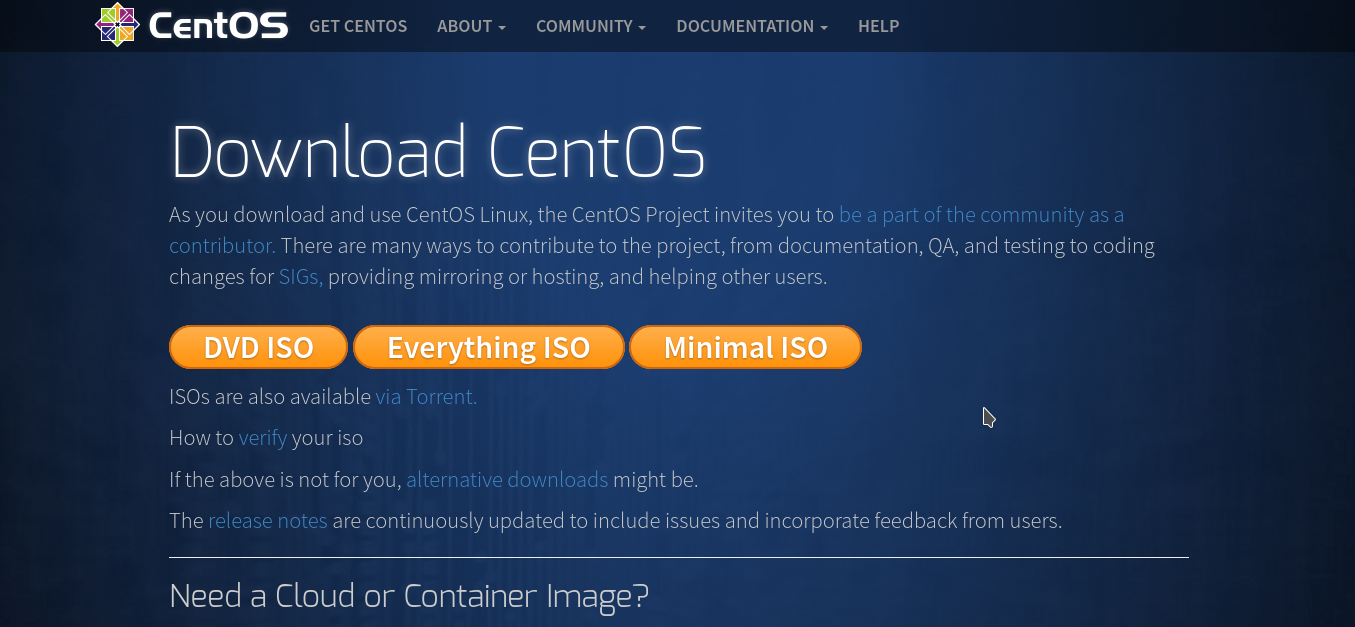The width and height of the screenshot is (1355, 627).
Task: Open the DOCUMENTATION dropdown menu
Action: click(751, 26)
